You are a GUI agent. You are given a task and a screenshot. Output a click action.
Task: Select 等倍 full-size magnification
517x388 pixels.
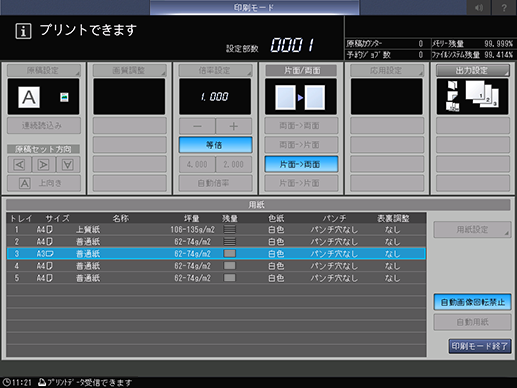click(215, 145)
